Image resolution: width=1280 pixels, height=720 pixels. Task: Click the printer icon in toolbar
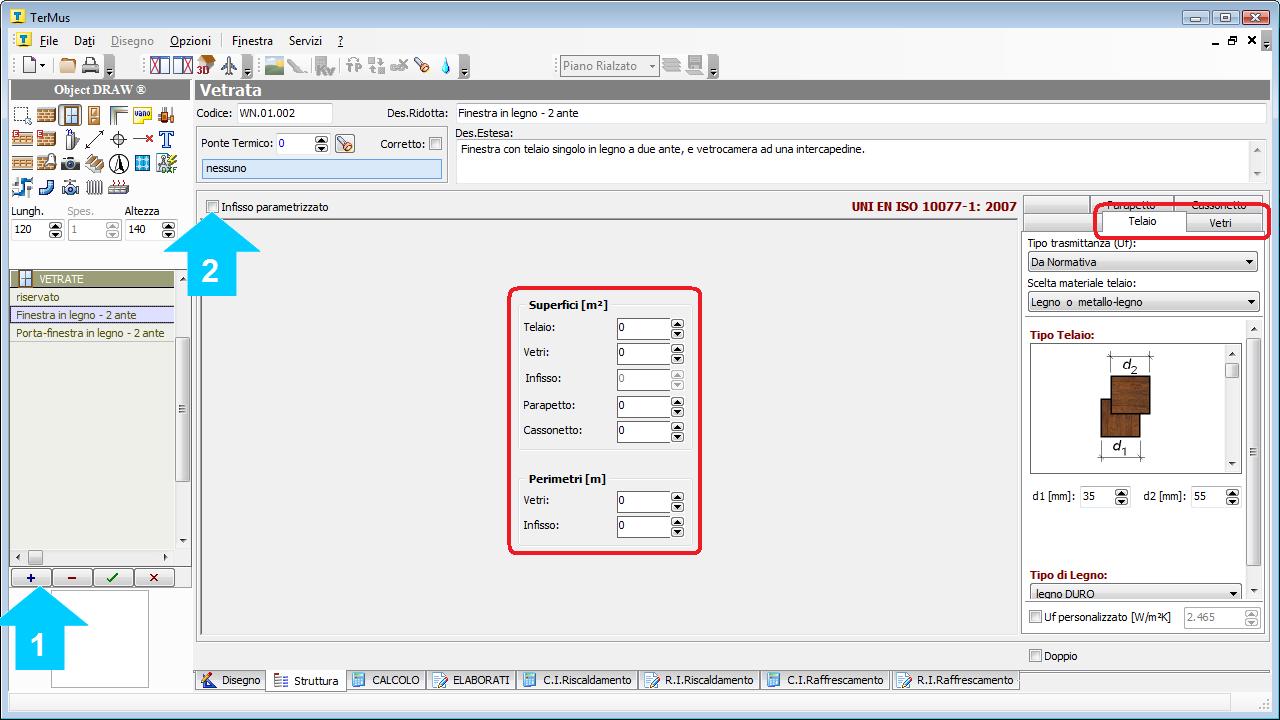click(x=90, y=66)
